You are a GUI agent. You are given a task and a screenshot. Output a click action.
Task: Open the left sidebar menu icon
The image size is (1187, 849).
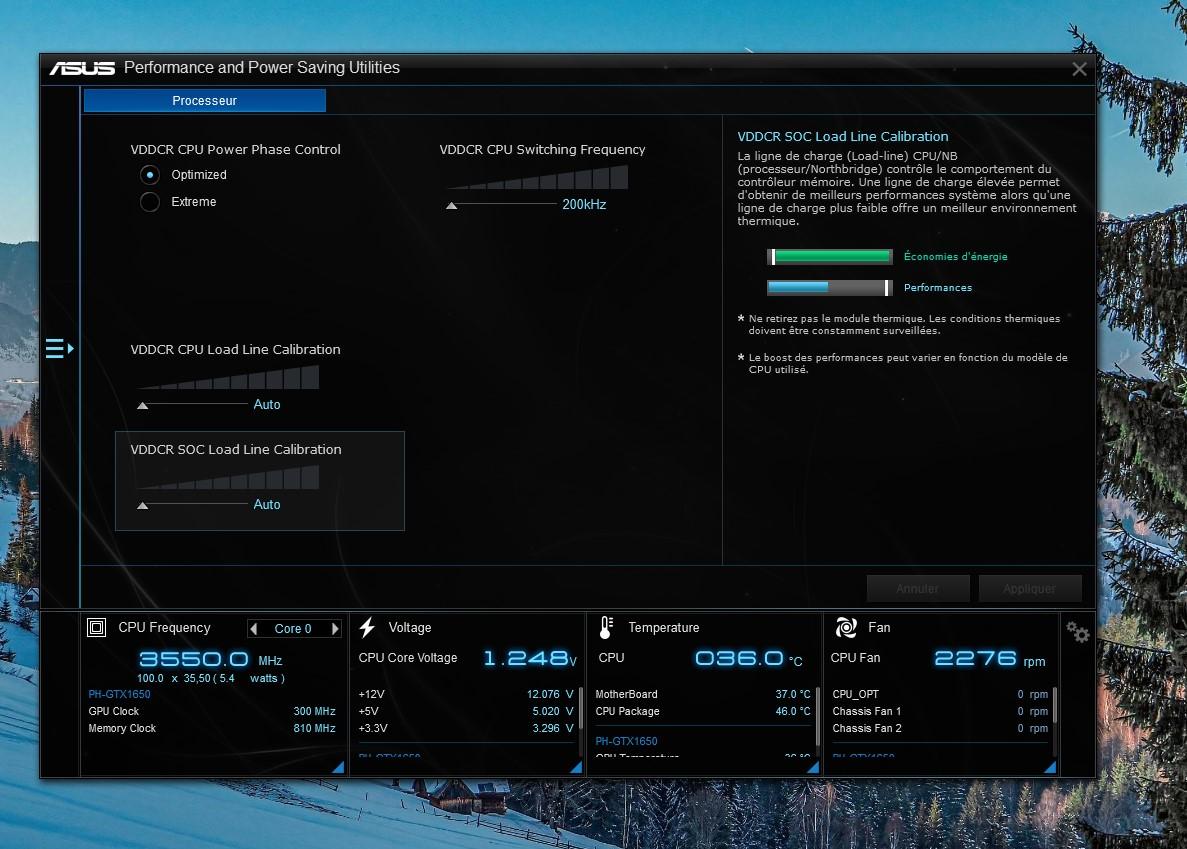tap(59, 348)
